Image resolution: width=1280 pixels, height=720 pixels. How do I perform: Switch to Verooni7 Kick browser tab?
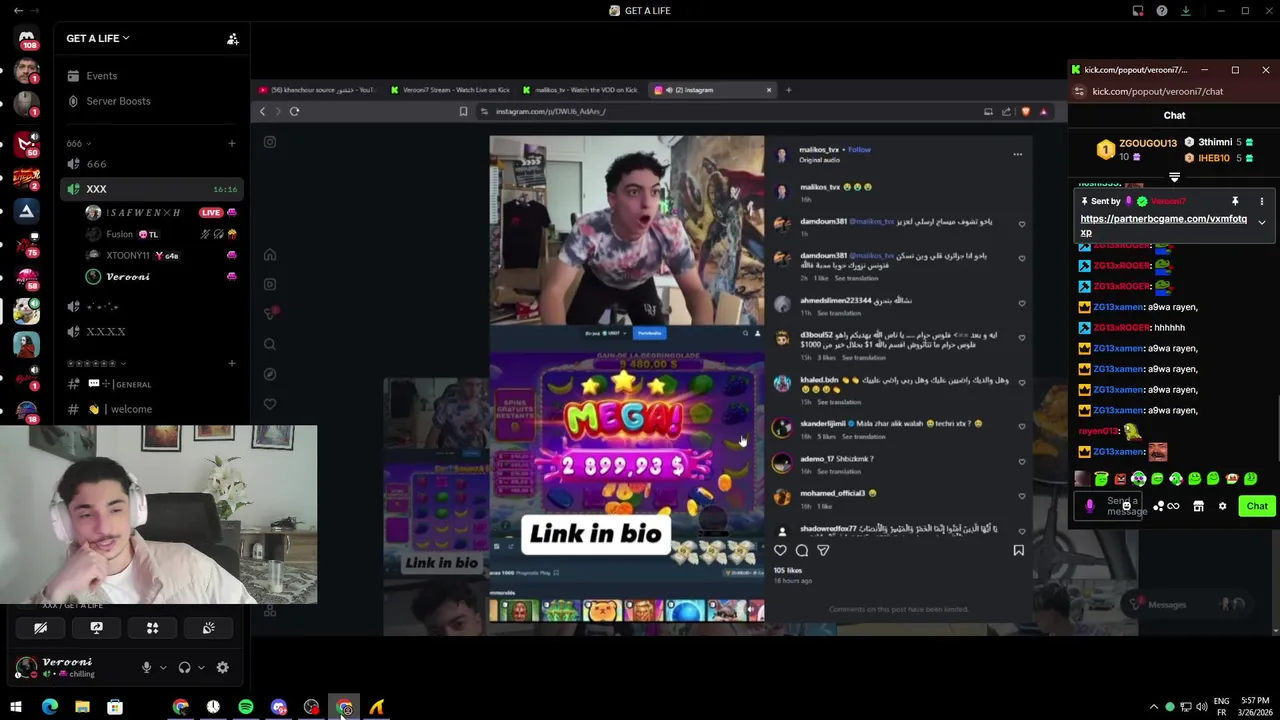(x=450, y=90)
